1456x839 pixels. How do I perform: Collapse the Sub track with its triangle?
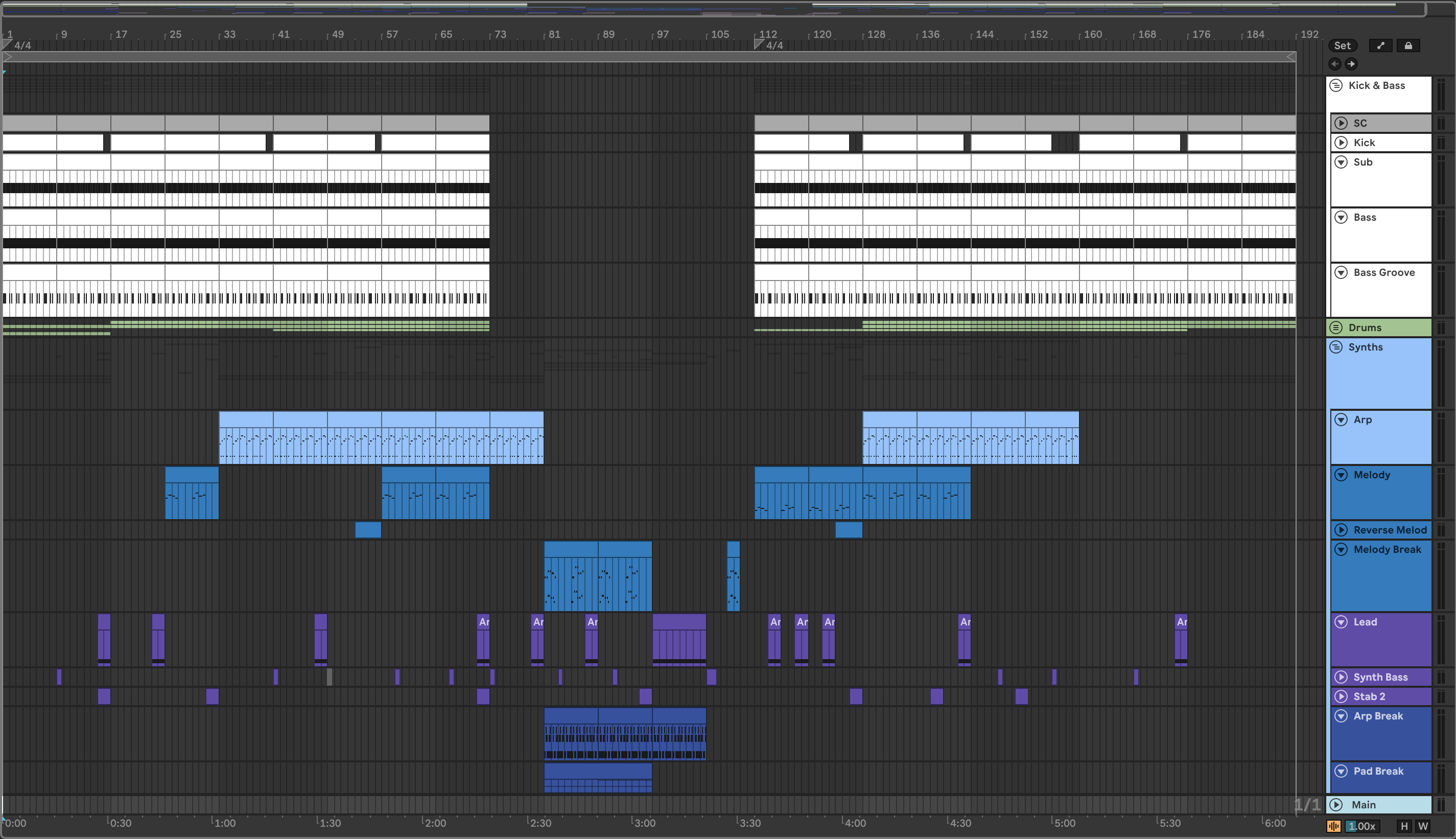click(x=1342, y=162)
